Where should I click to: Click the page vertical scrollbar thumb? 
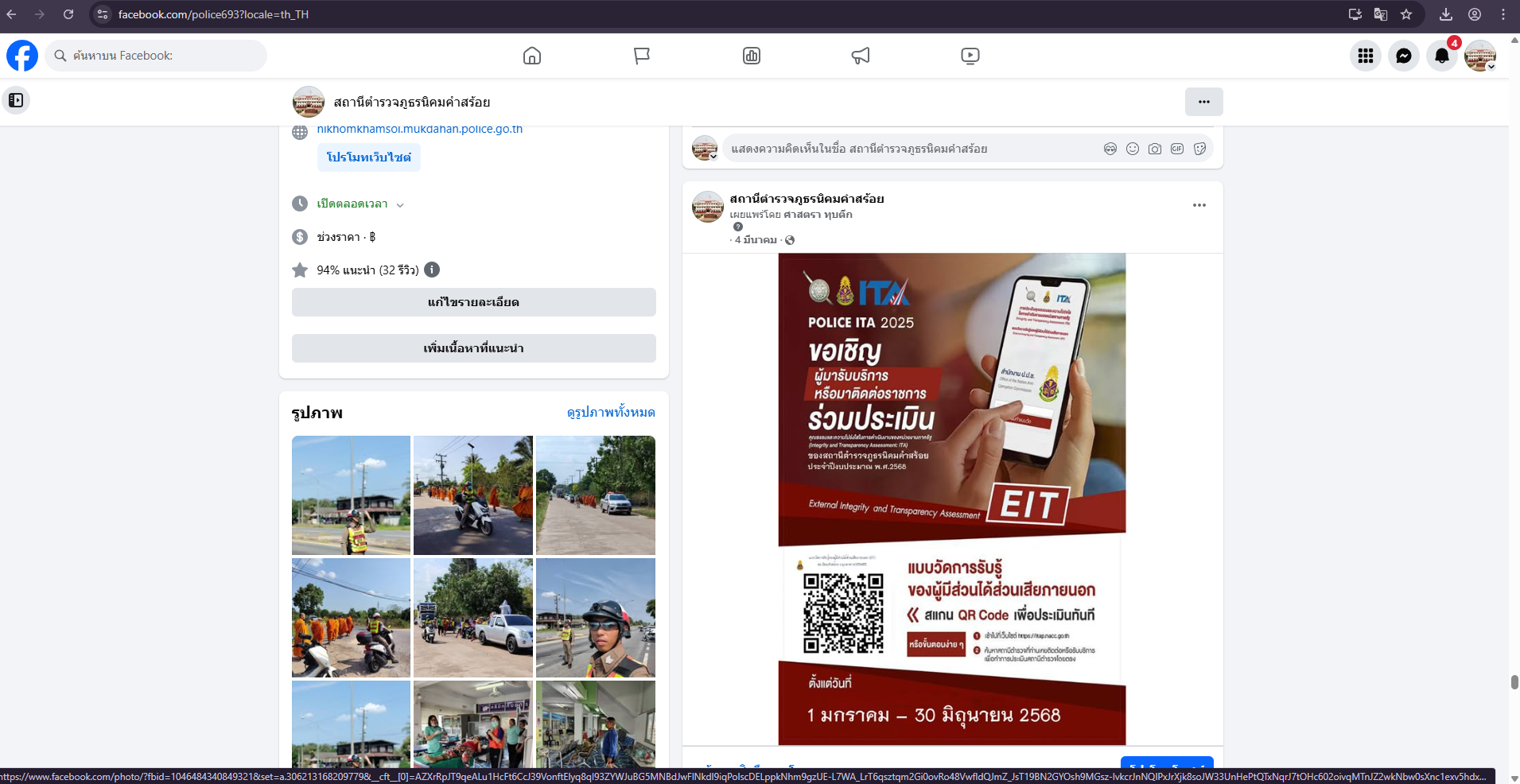[x=1514, y=682]
